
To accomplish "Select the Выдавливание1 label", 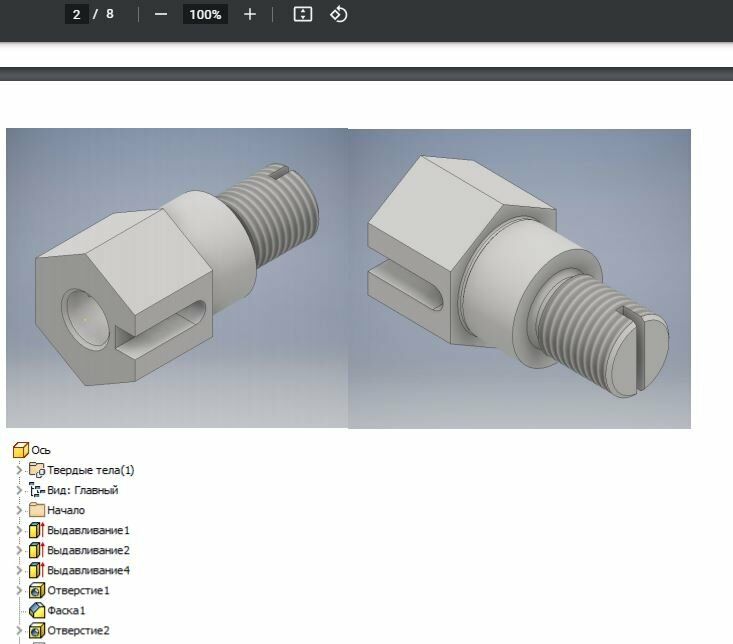I will click(88, 530).
